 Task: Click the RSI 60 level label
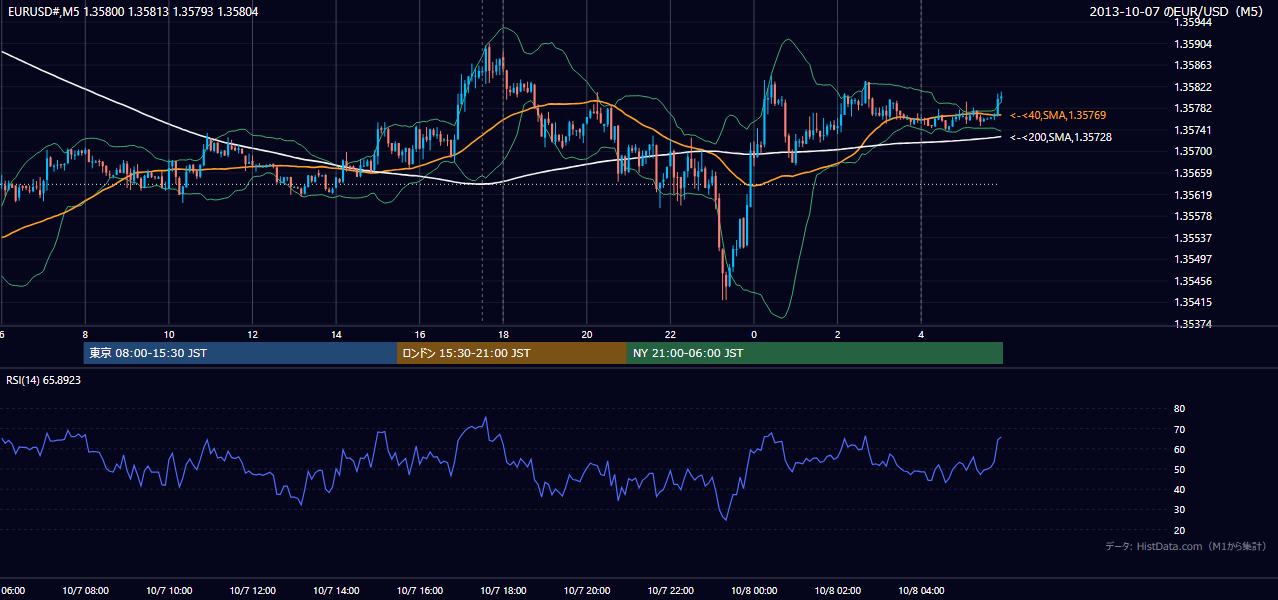point(1179,449)
